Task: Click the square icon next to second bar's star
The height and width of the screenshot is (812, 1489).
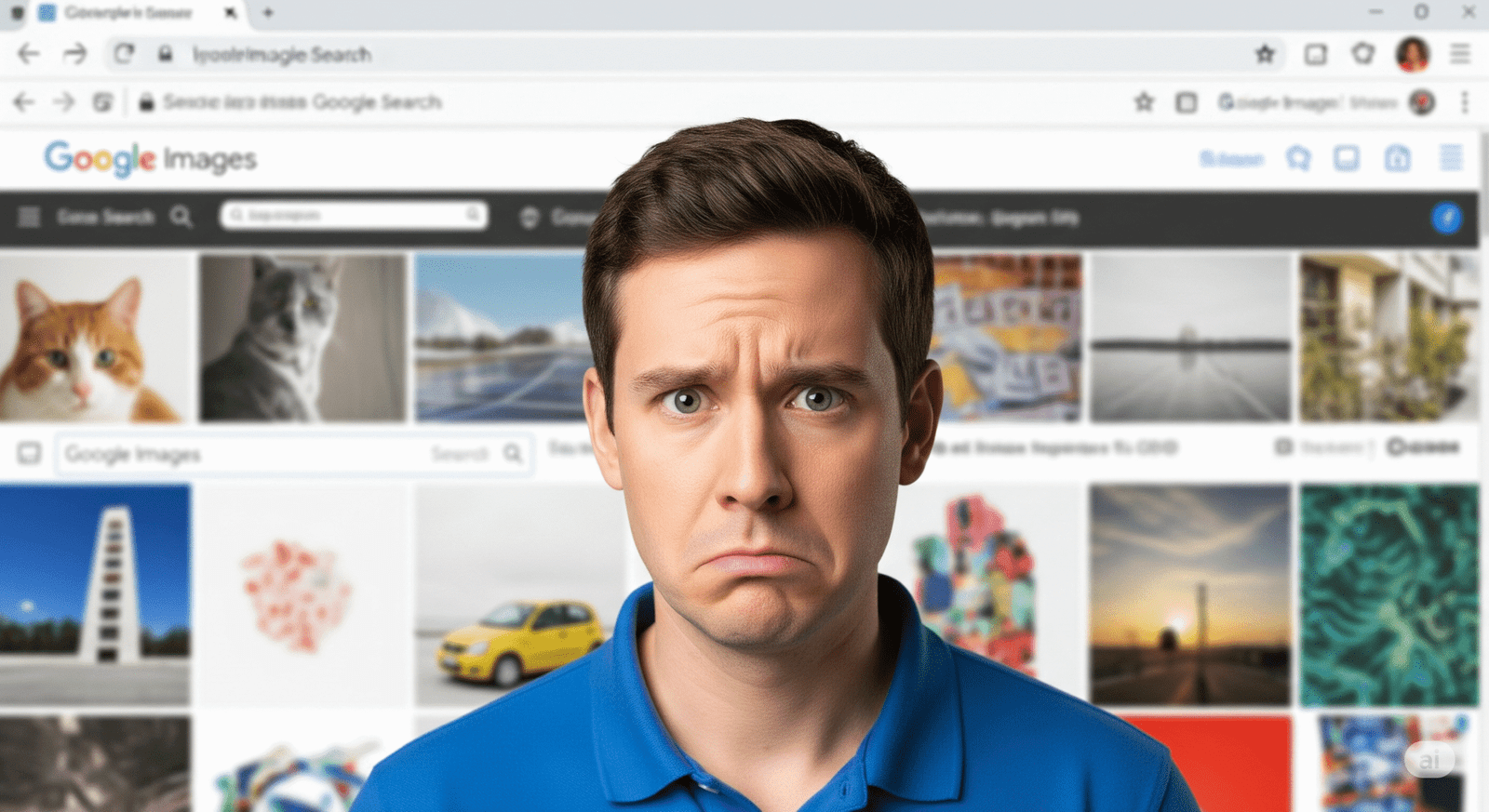Action: (1187, 102)
